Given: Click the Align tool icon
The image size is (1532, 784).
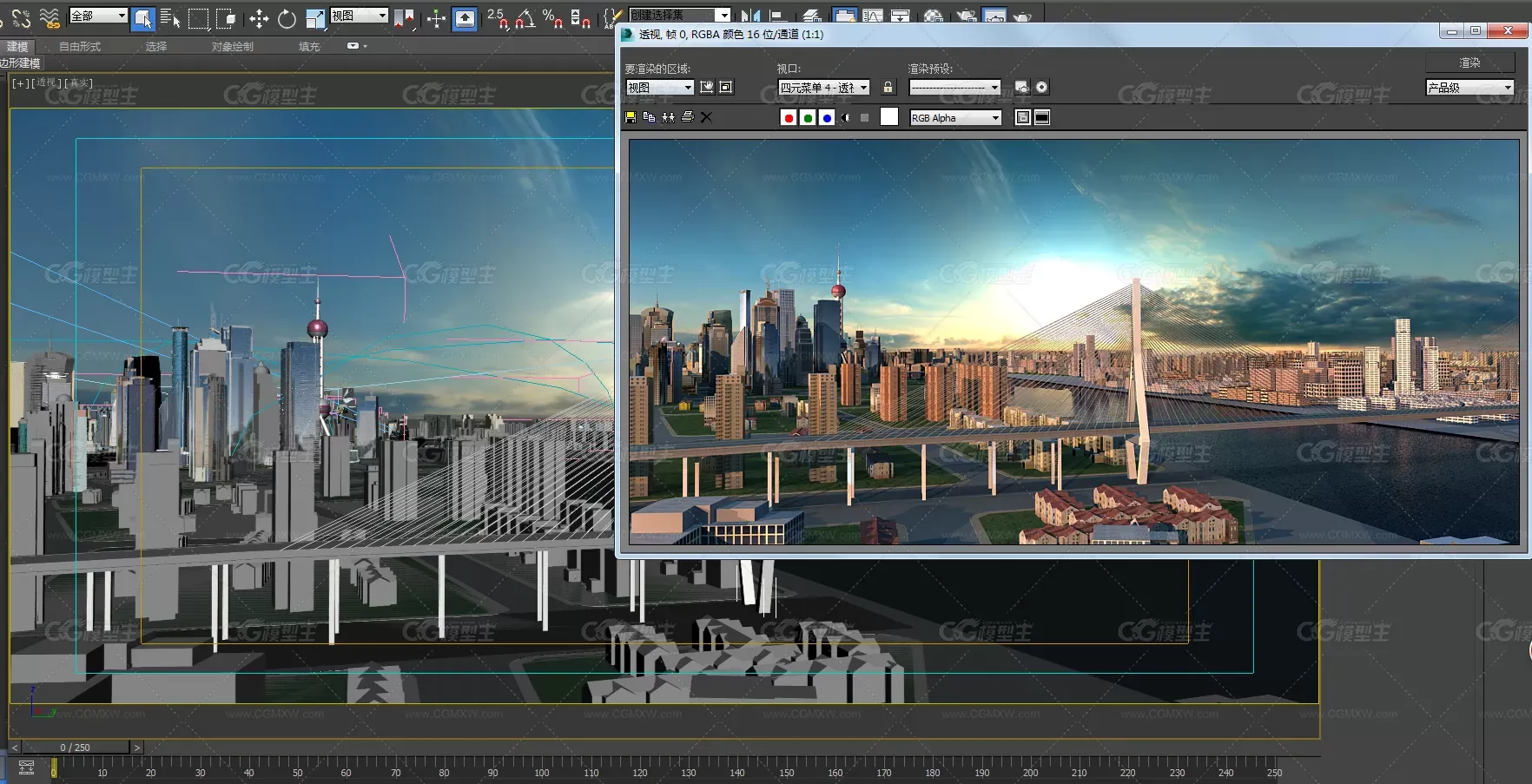Looking at the screenshot, I should [778, 16].
